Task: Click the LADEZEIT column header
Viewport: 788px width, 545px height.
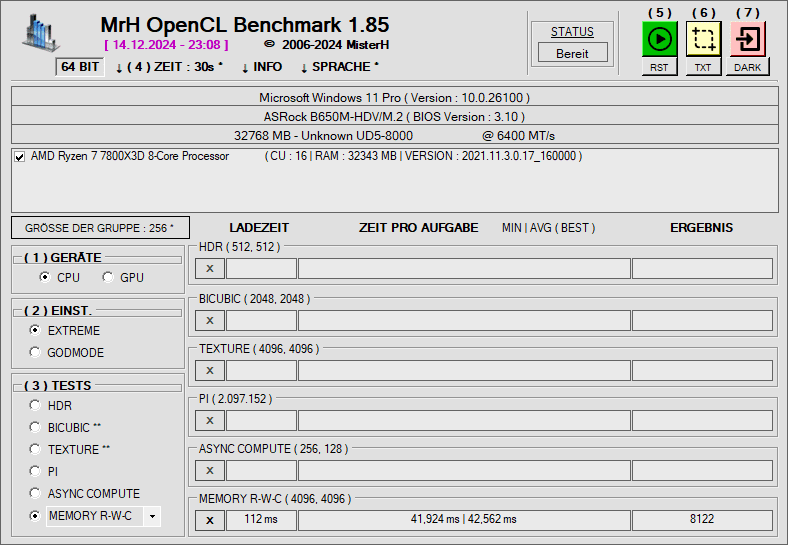Action: [259, 228]
